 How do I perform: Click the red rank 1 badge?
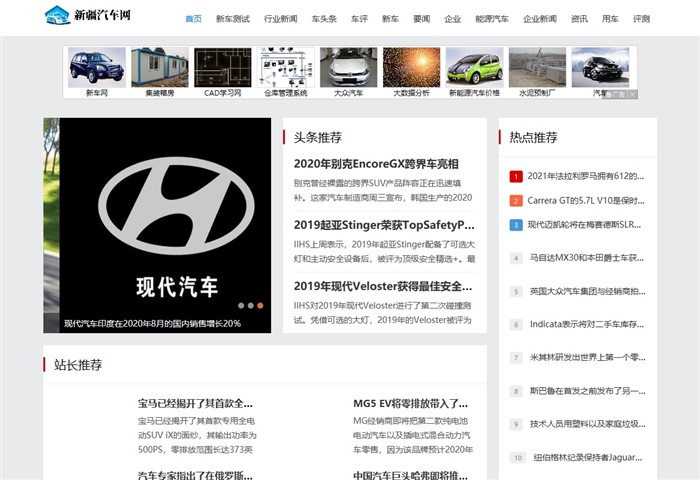[516, 176]
